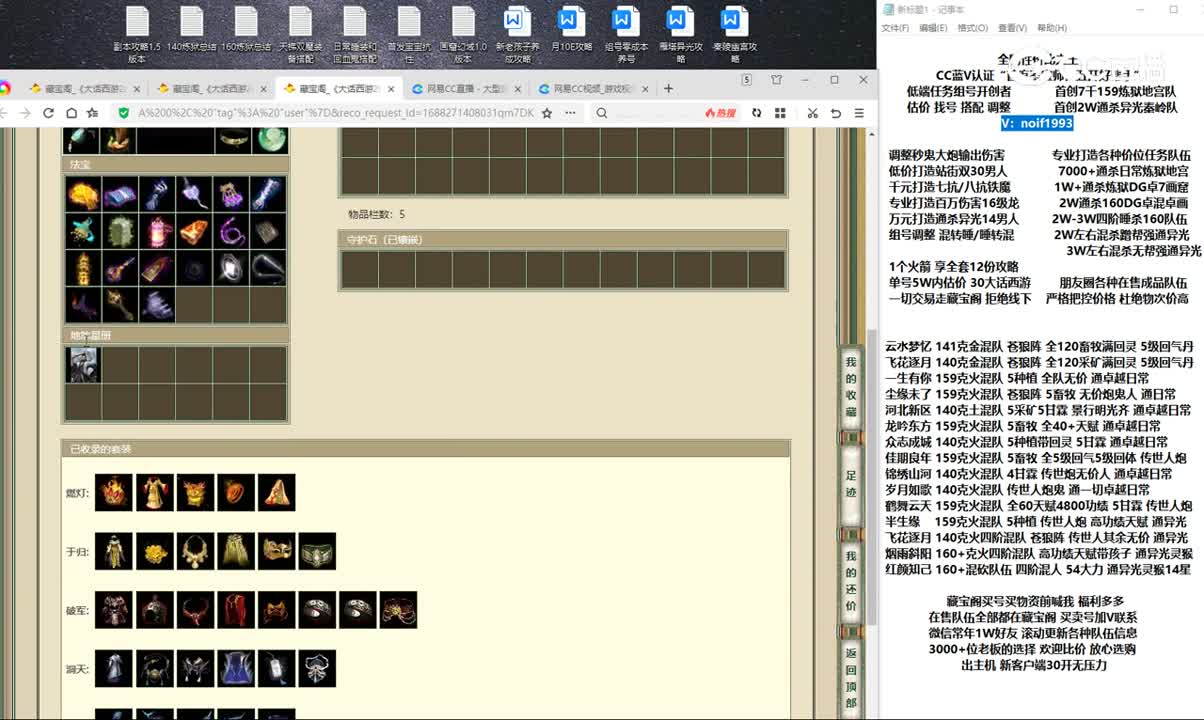Open desktop file 副本攻略1.5版本

click(137, 35)
